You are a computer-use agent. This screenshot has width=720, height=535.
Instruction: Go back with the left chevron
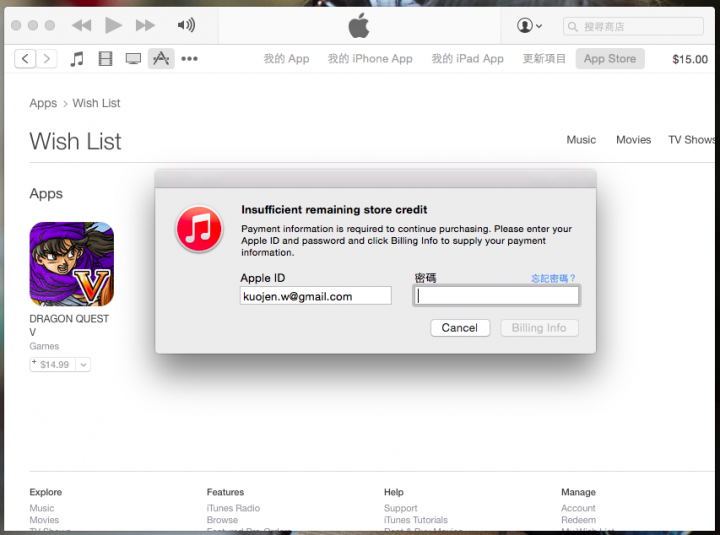25,59
